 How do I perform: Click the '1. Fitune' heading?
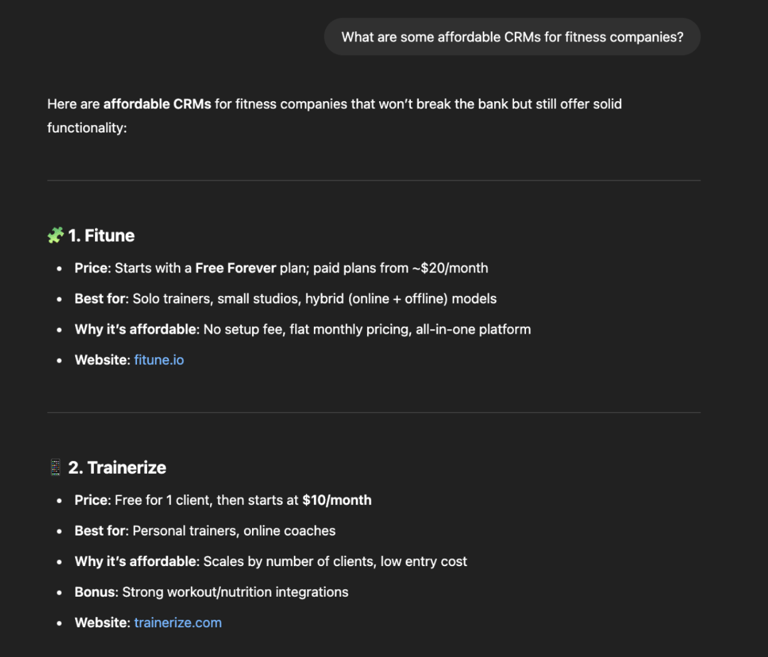(101, 236)
